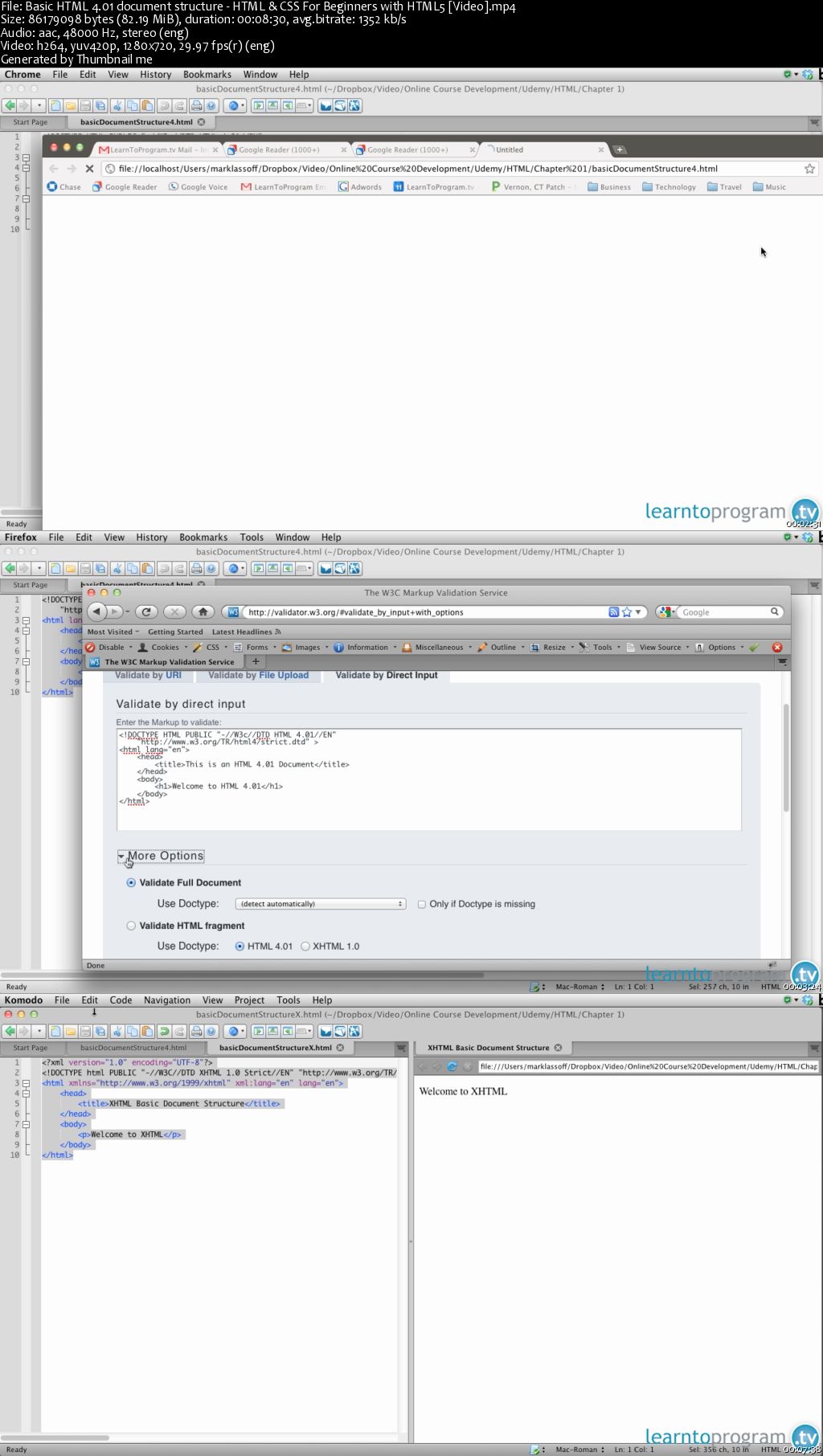Collapse the body fold marker in bottom Komodo editor
The image size is (823, 1456).
[26, 1124]
